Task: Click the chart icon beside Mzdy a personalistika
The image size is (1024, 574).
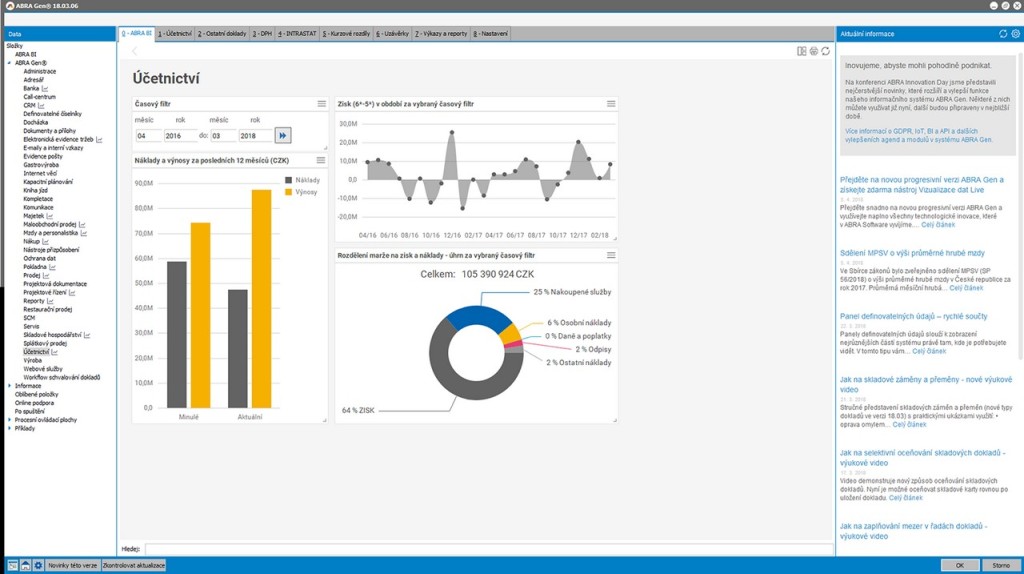Action: click(84, 232)
